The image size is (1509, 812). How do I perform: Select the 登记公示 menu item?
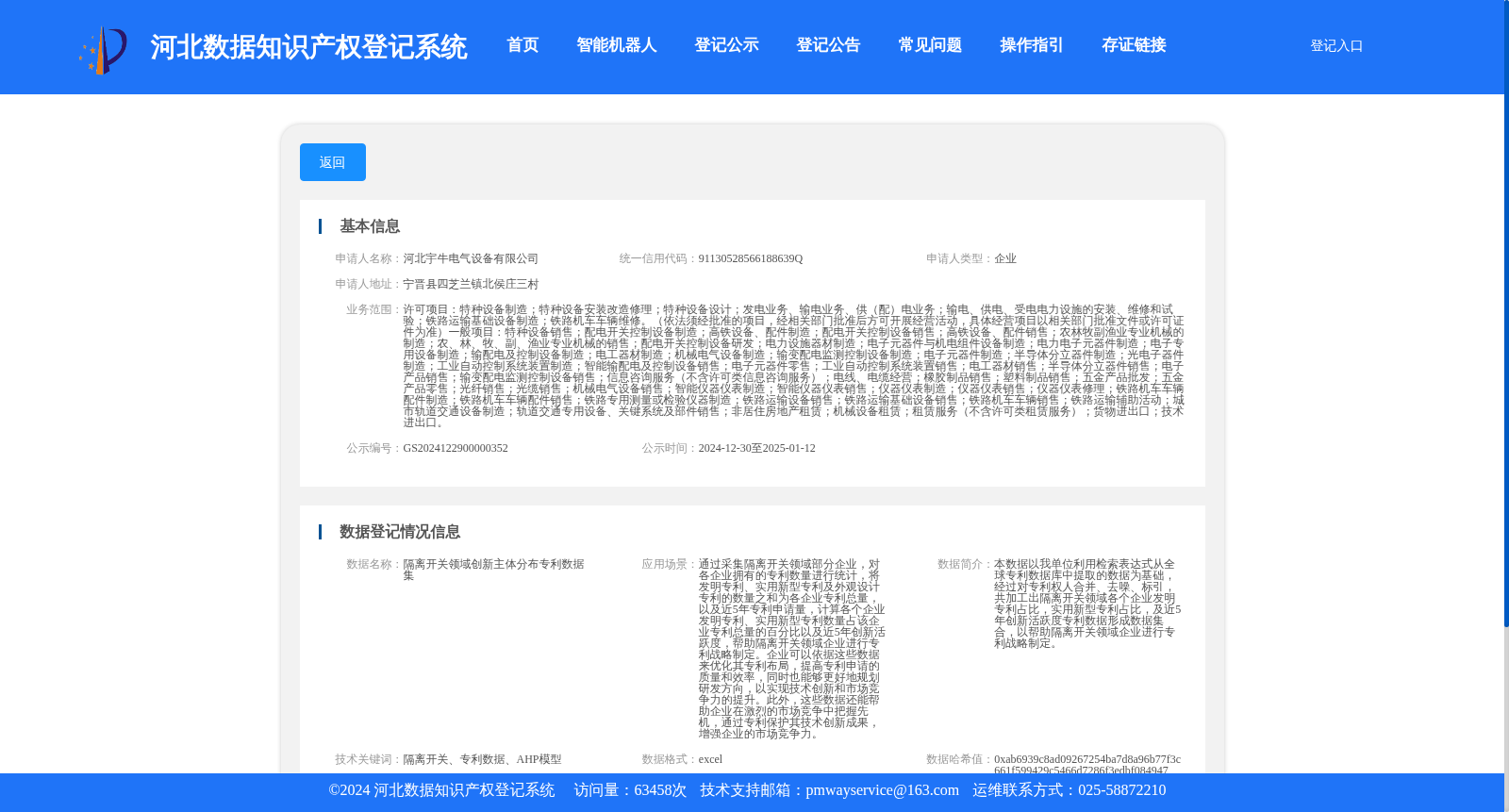726,45
